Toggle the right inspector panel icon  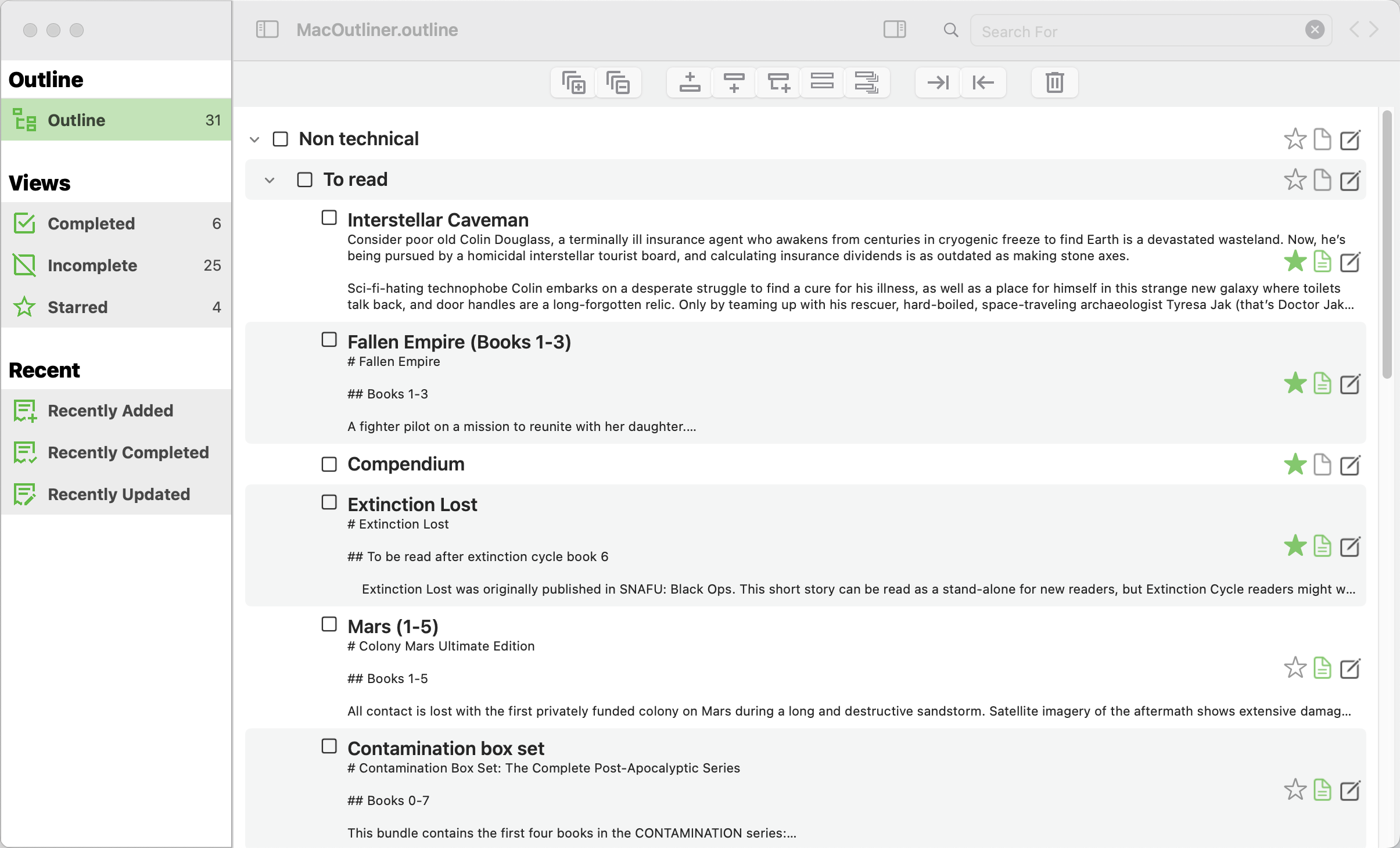[x=895, y=30]
